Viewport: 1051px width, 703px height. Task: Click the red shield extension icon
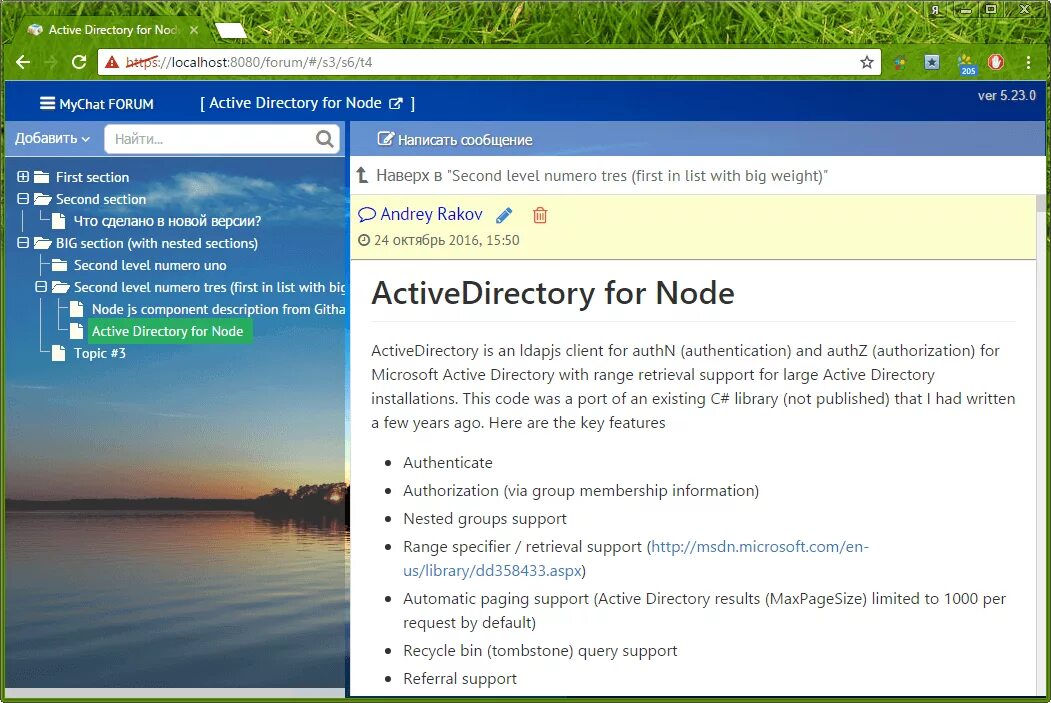996,62
